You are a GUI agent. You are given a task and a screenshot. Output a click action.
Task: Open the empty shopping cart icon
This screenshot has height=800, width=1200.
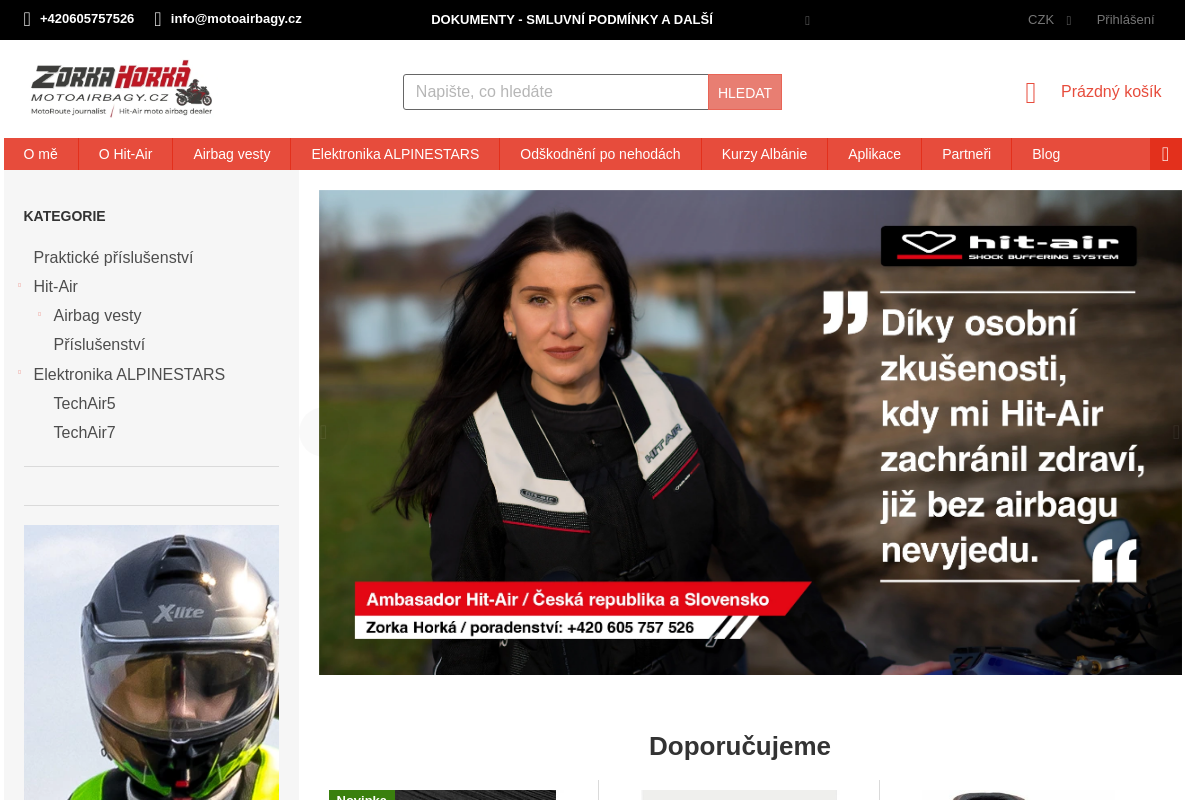point(1030,92)
